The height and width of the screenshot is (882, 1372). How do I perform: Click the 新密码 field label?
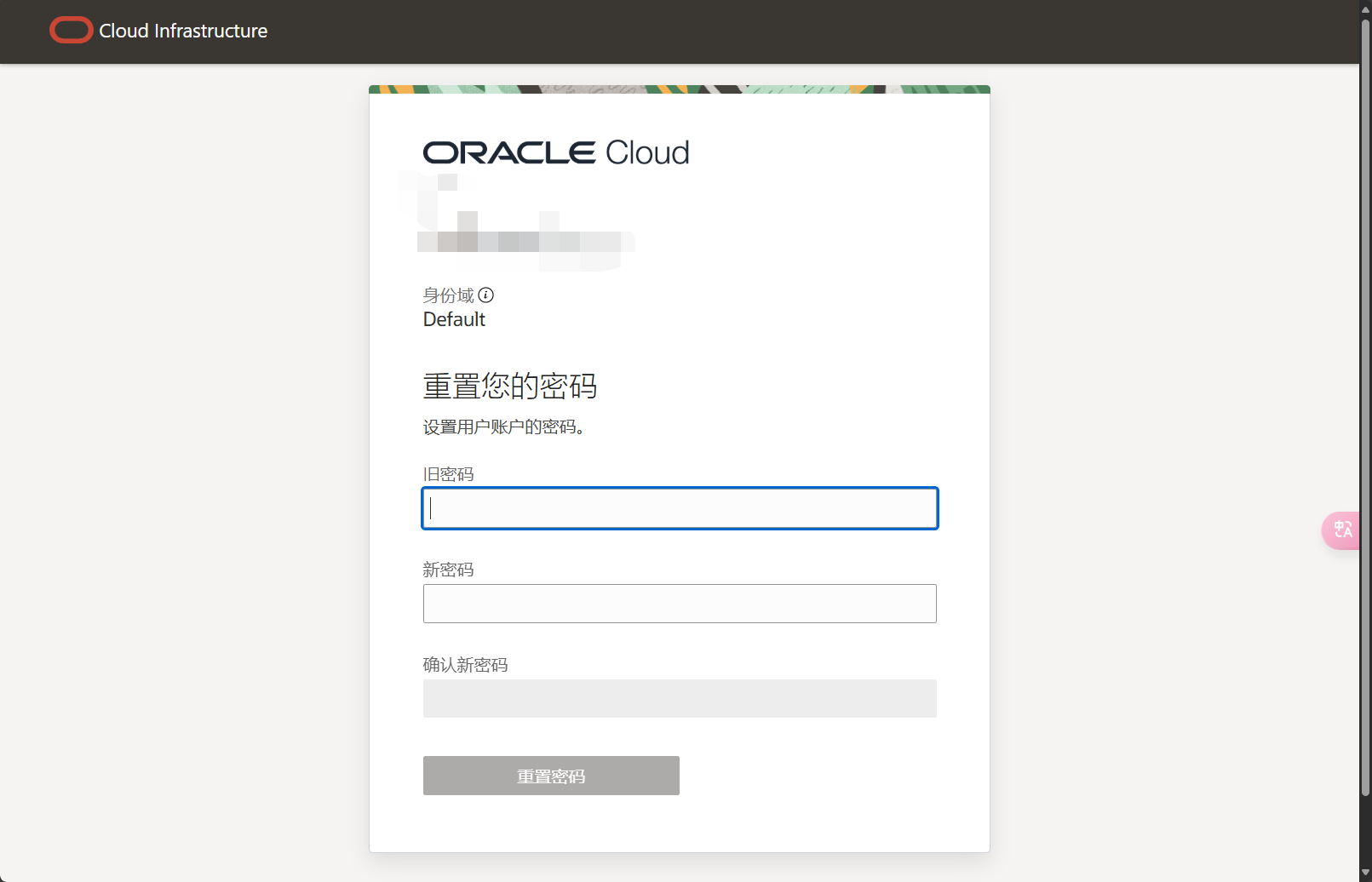pos(448,570)
